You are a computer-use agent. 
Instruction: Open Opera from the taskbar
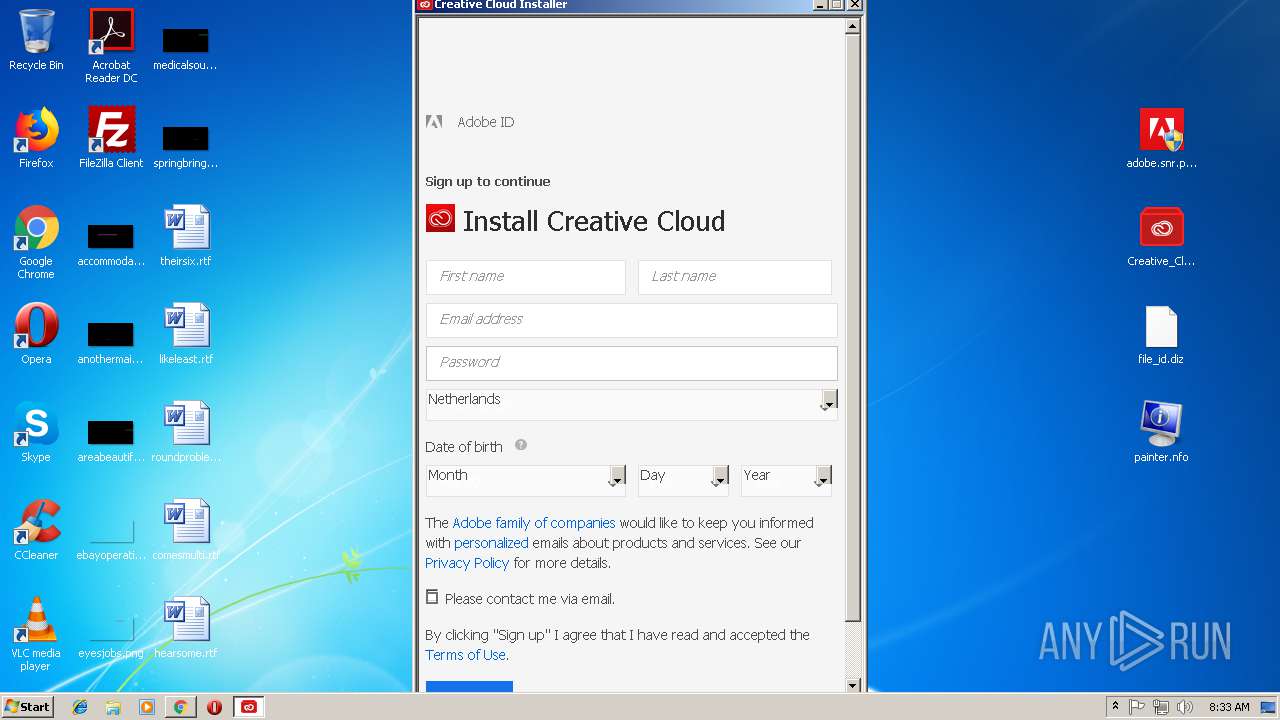[x=214, y=707]
